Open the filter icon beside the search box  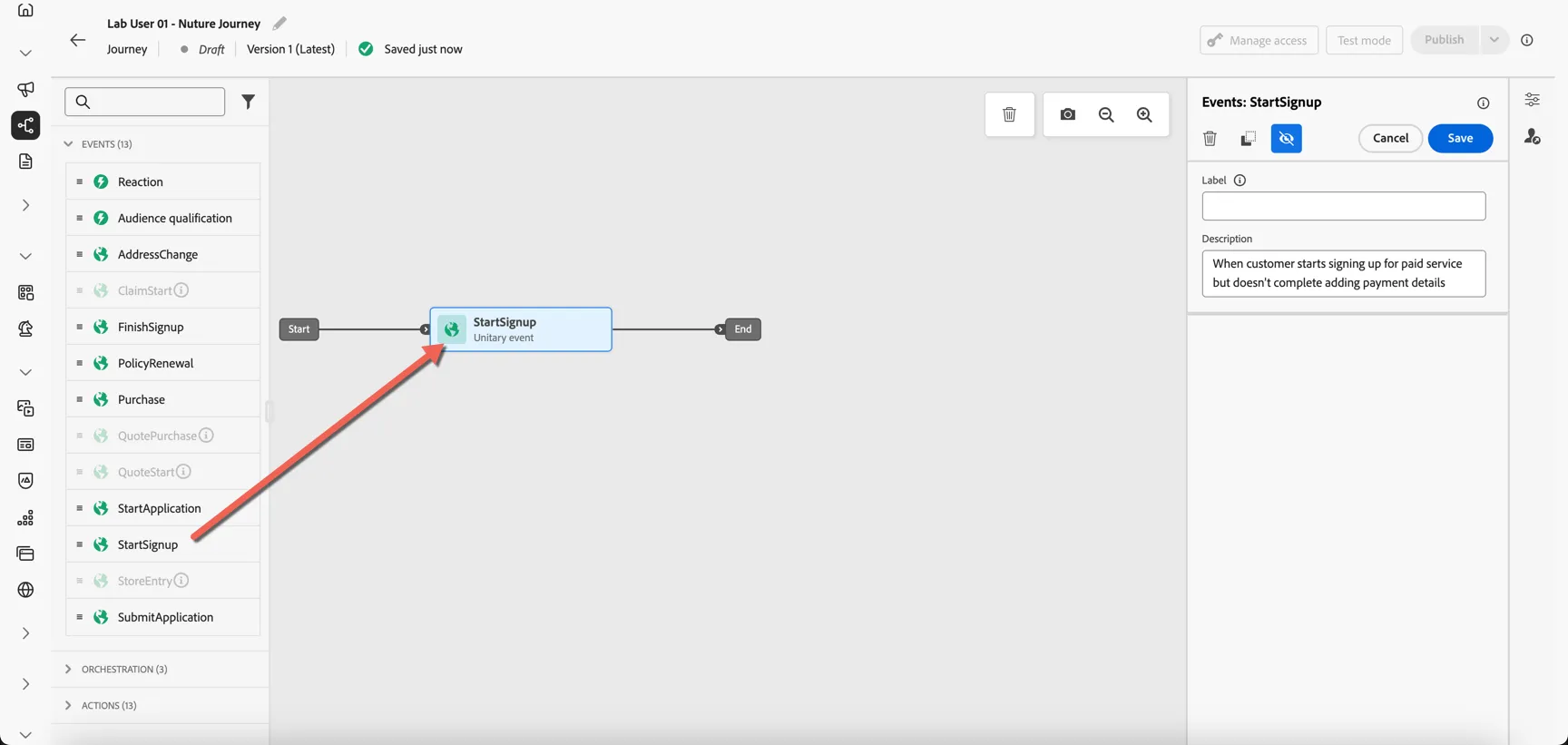[248, 102]
